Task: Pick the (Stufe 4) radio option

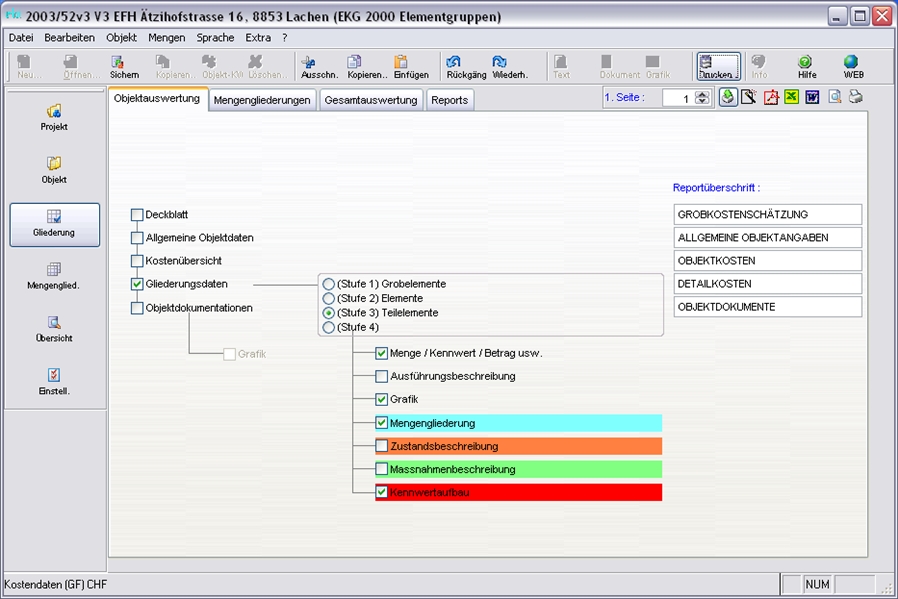Action: click(329, 328)
